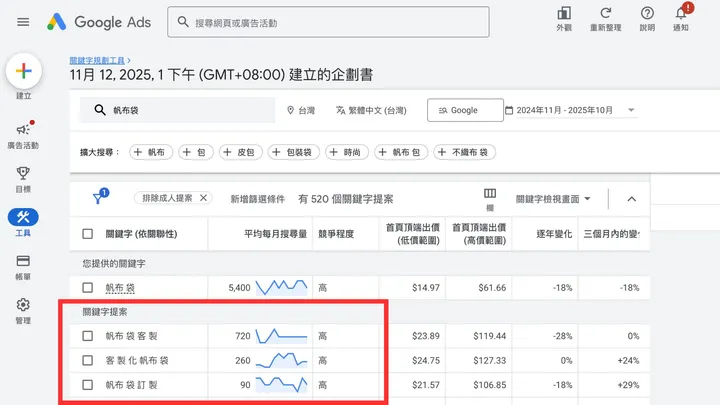This screenshot has height=405, width=720.
Task: Open 帳單 billing card icon
Action: pyautogui.click(x=23, y=267)
